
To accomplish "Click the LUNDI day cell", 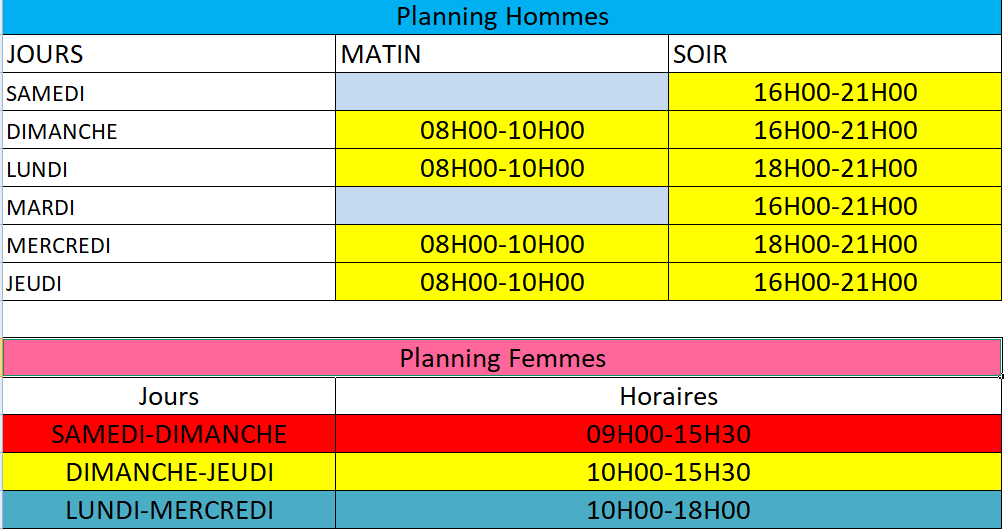I will (x=168, y=169).
